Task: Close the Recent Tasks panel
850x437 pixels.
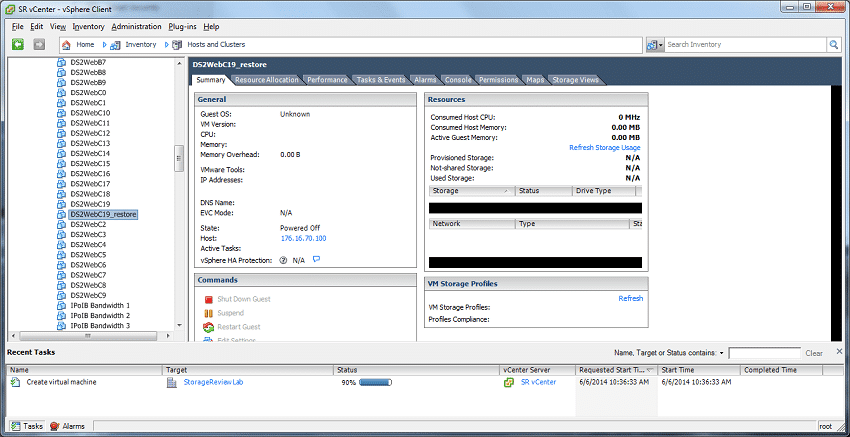Action: [839, 351]
